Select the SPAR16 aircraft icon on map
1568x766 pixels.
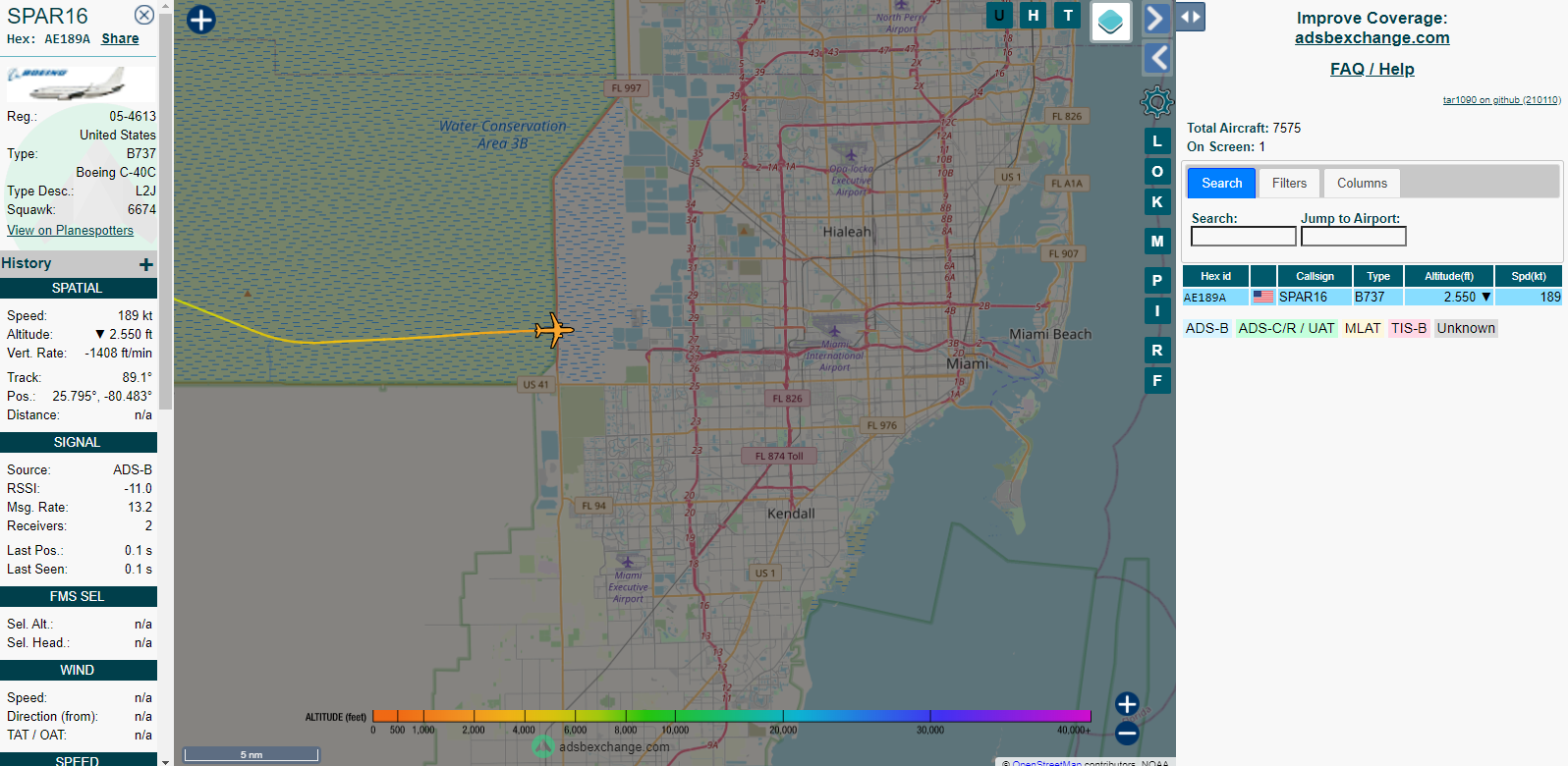[x=554, y=331]
